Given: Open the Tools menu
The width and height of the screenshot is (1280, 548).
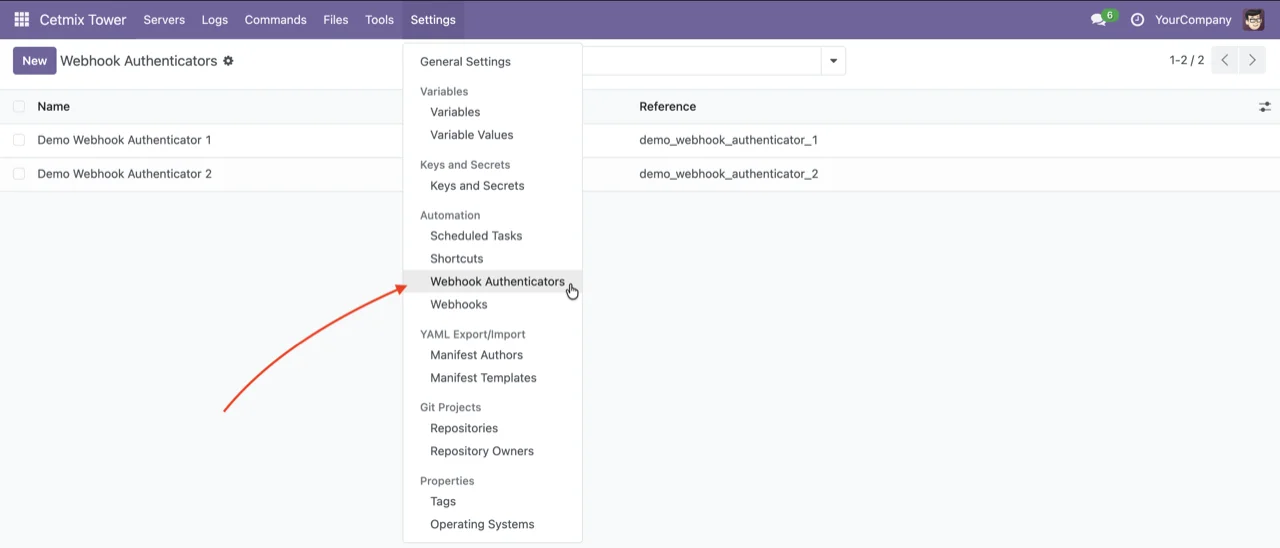Looking at the screenshot, I should [x=379, y=20].
